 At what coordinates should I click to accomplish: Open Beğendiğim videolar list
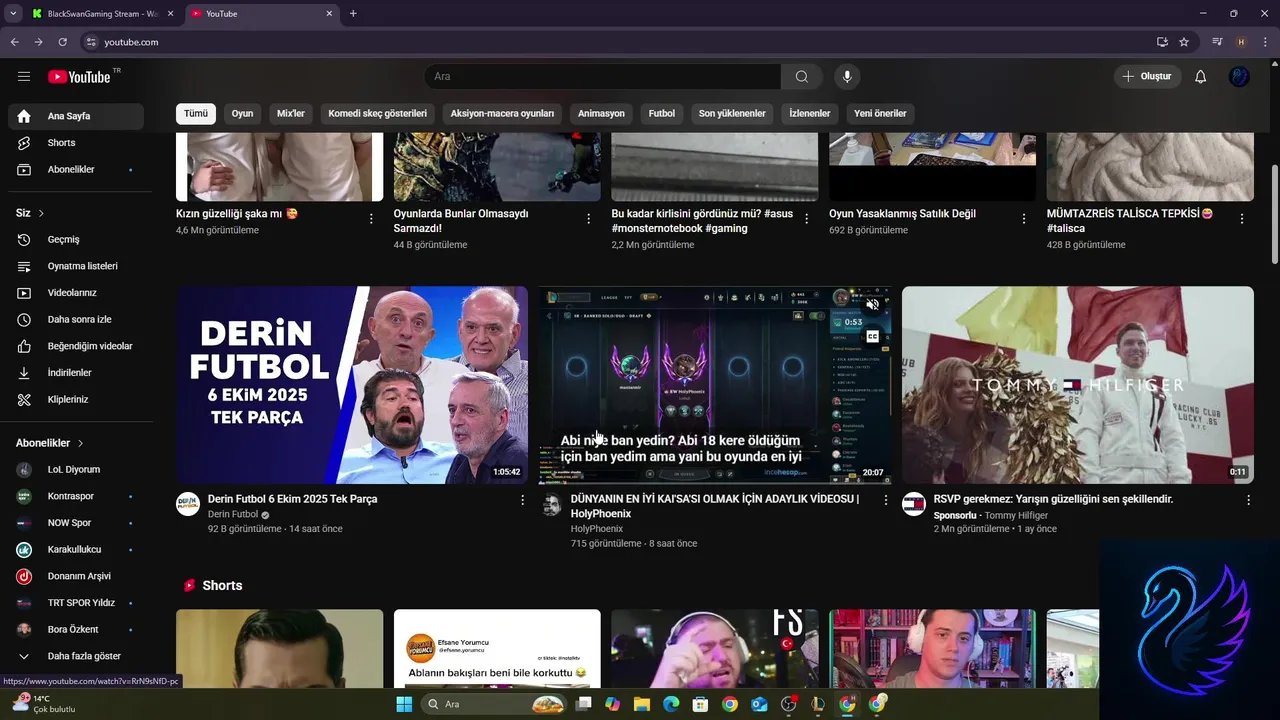(76, 346)
